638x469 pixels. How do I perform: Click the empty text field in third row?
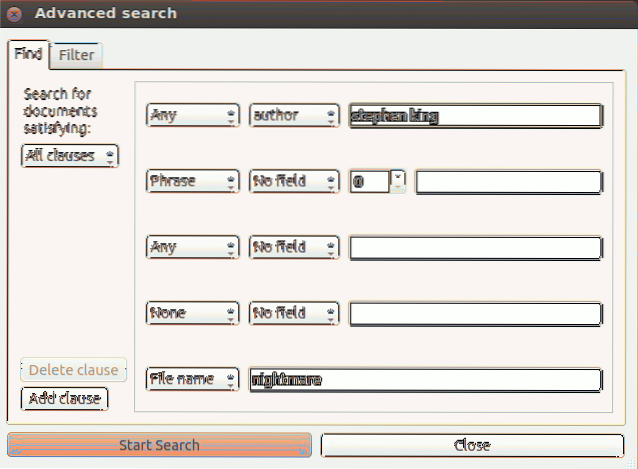pyautogui.click(x=475, y=248)
